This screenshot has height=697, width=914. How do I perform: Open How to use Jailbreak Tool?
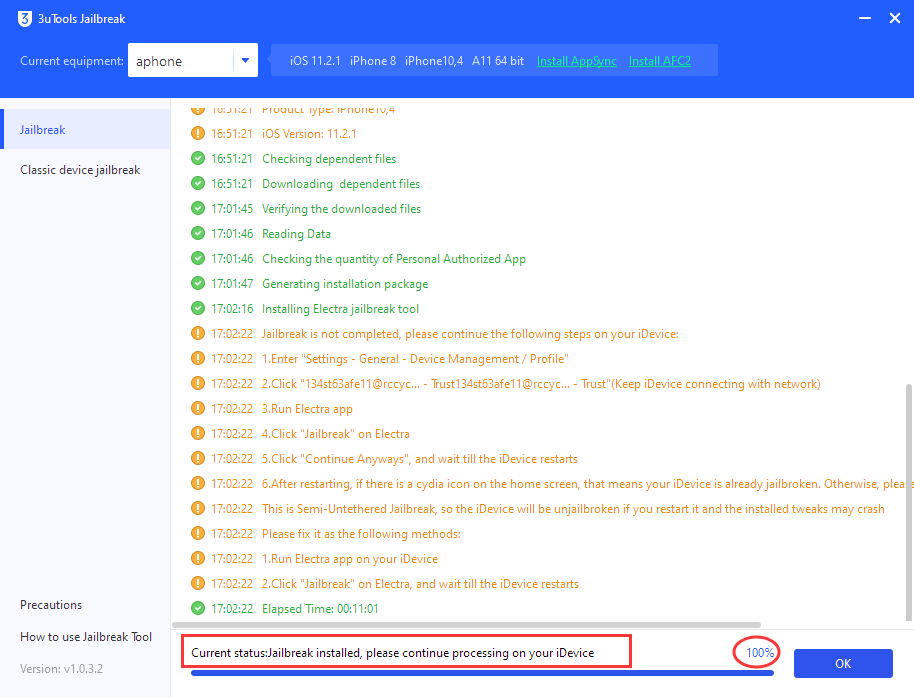86,637
